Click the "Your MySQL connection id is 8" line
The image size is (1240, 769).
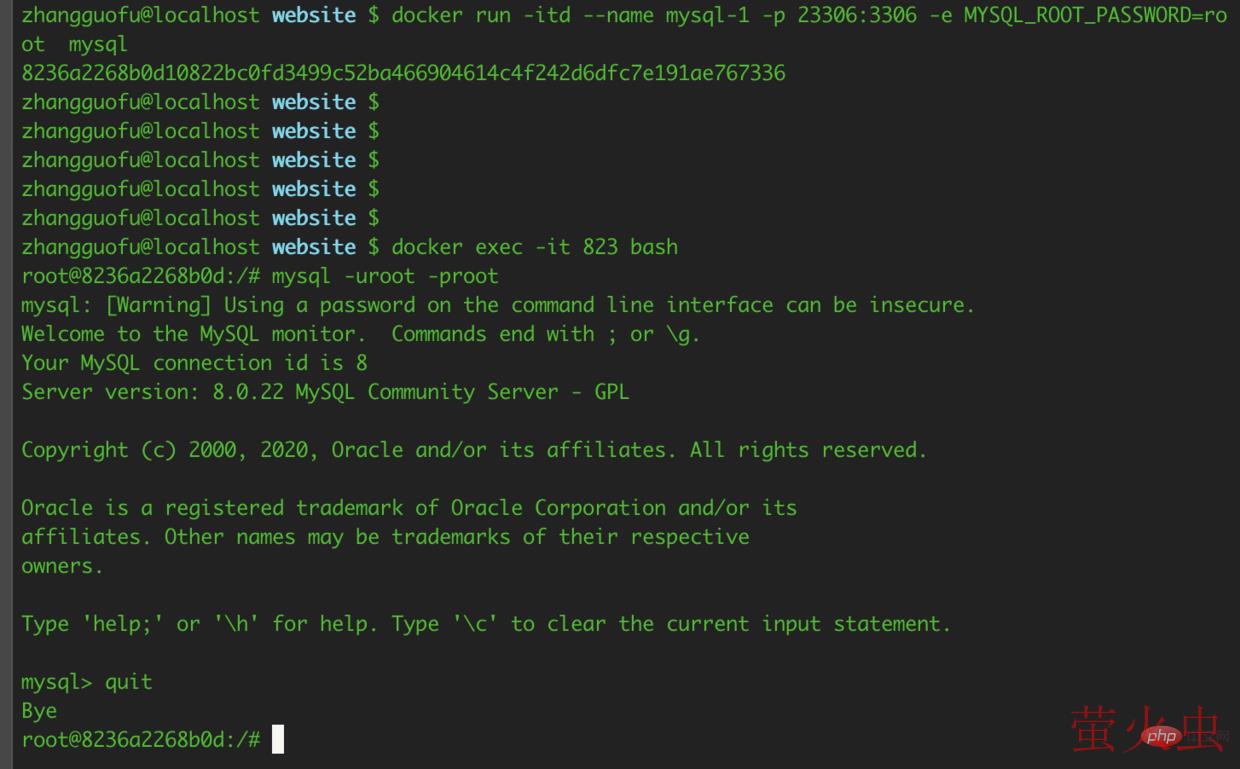tap(194, 363)
